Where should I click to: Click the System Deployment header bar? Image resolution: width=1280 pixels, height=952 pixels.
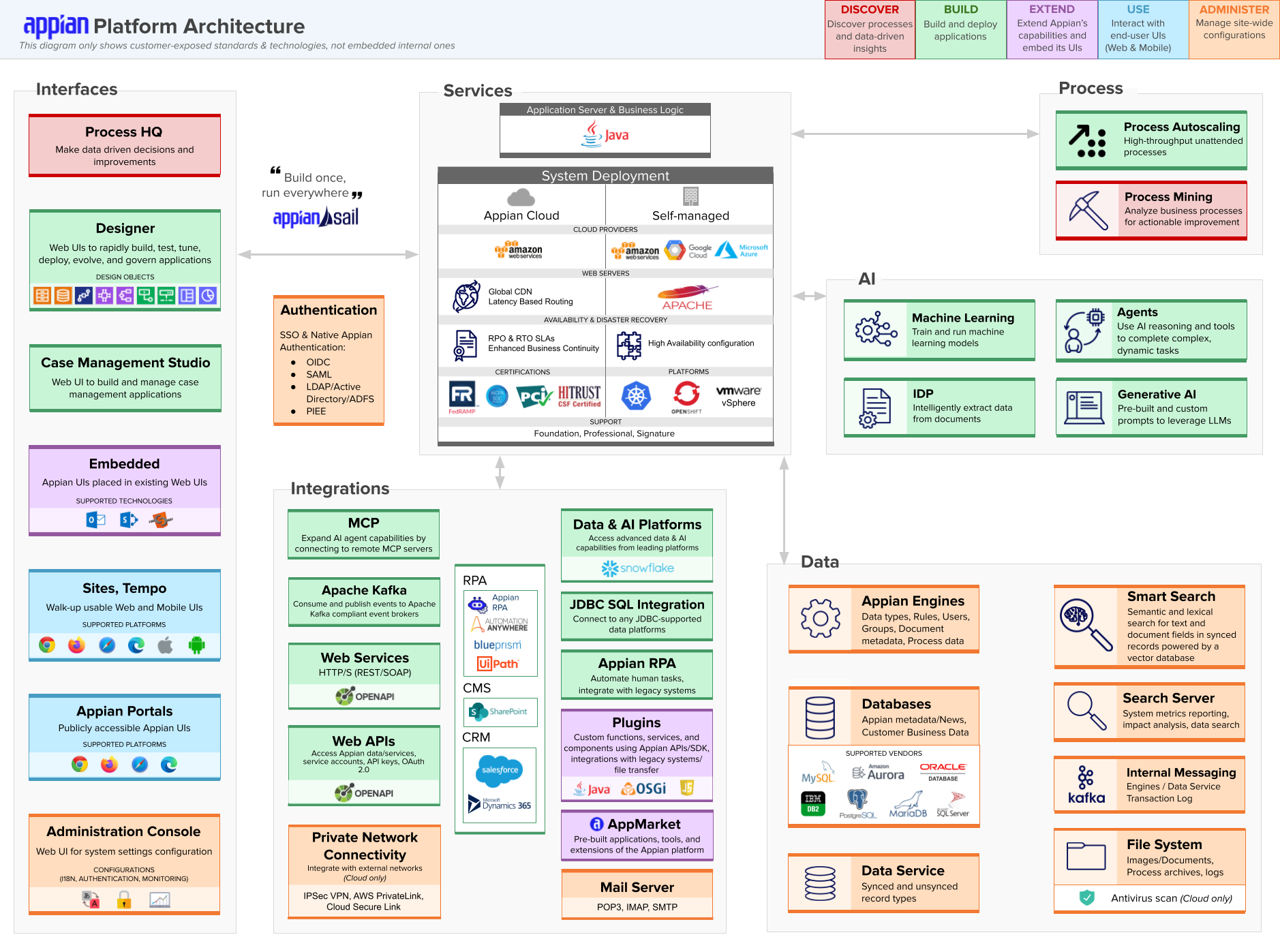tap(605, 176)
